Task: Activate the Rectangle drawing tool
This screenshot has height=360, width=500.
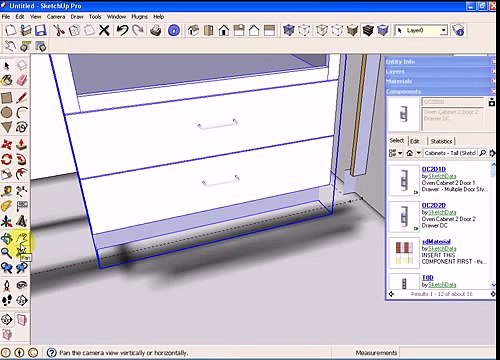Action: pos(7,98)
